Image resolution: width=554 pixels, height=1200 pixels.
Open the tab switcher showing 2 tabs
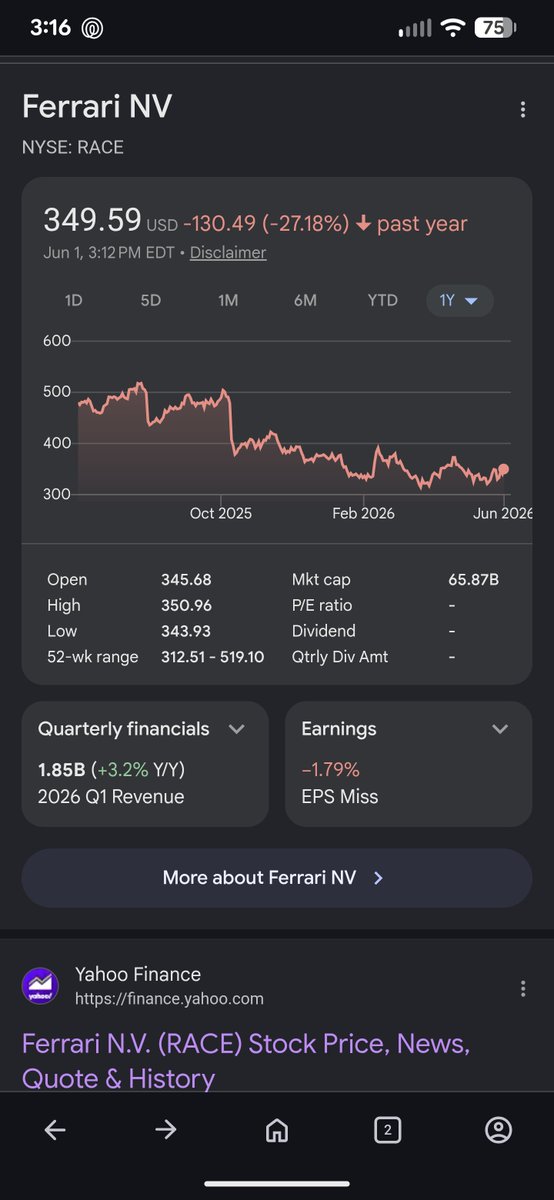tap(387, 1130)
